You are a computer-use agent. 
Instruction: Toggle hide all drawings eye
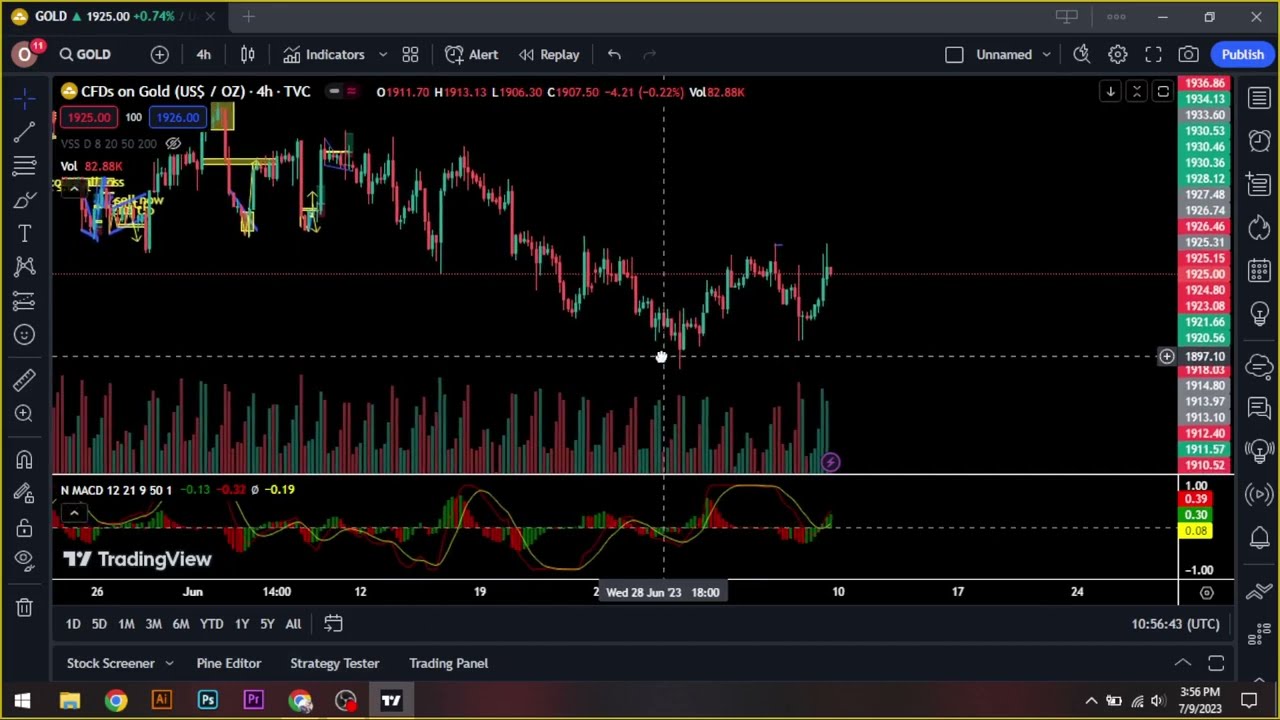[25, 561]
